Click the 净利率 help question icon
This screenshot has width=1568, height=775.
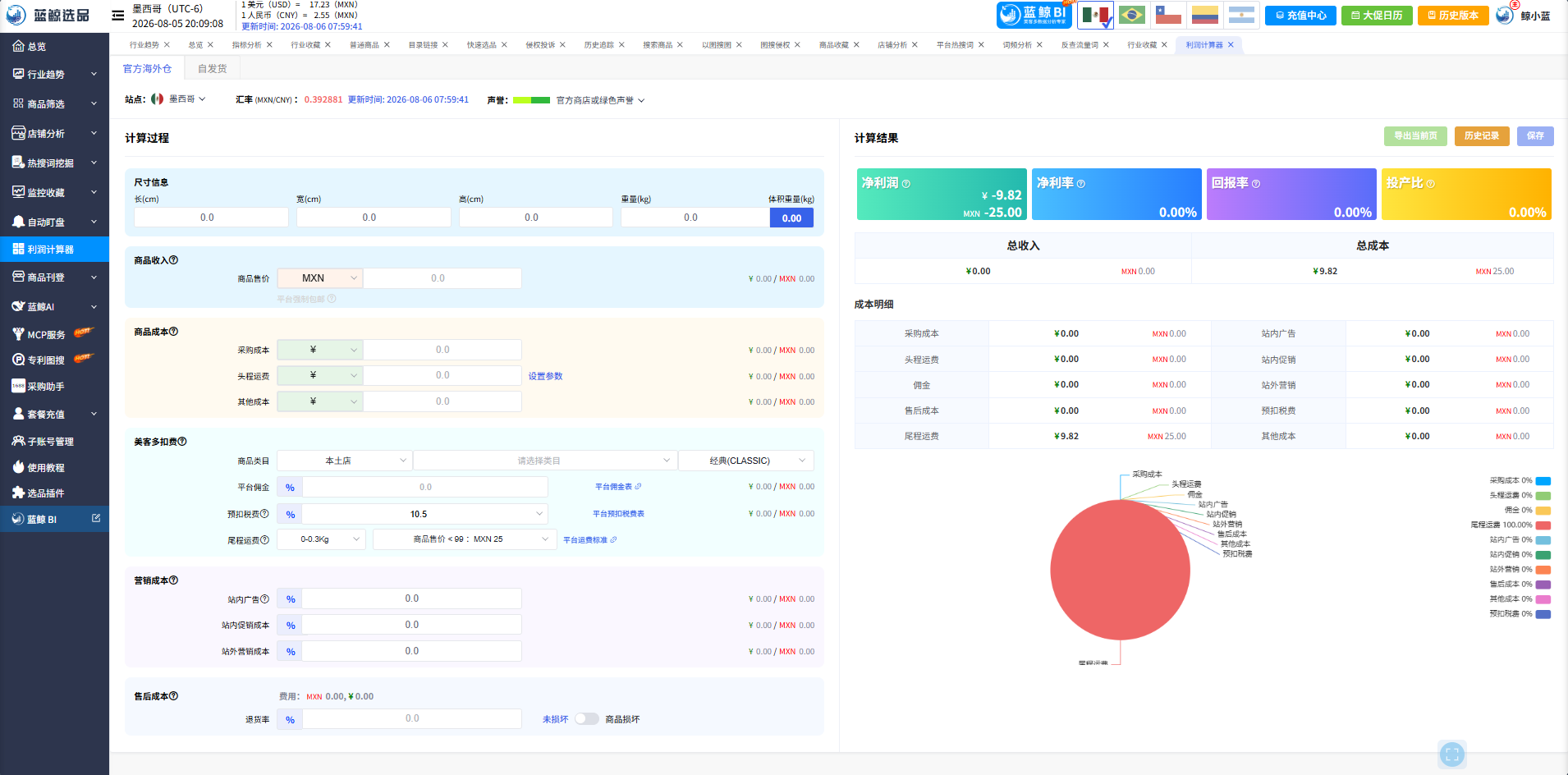[x=1081, y=184]
